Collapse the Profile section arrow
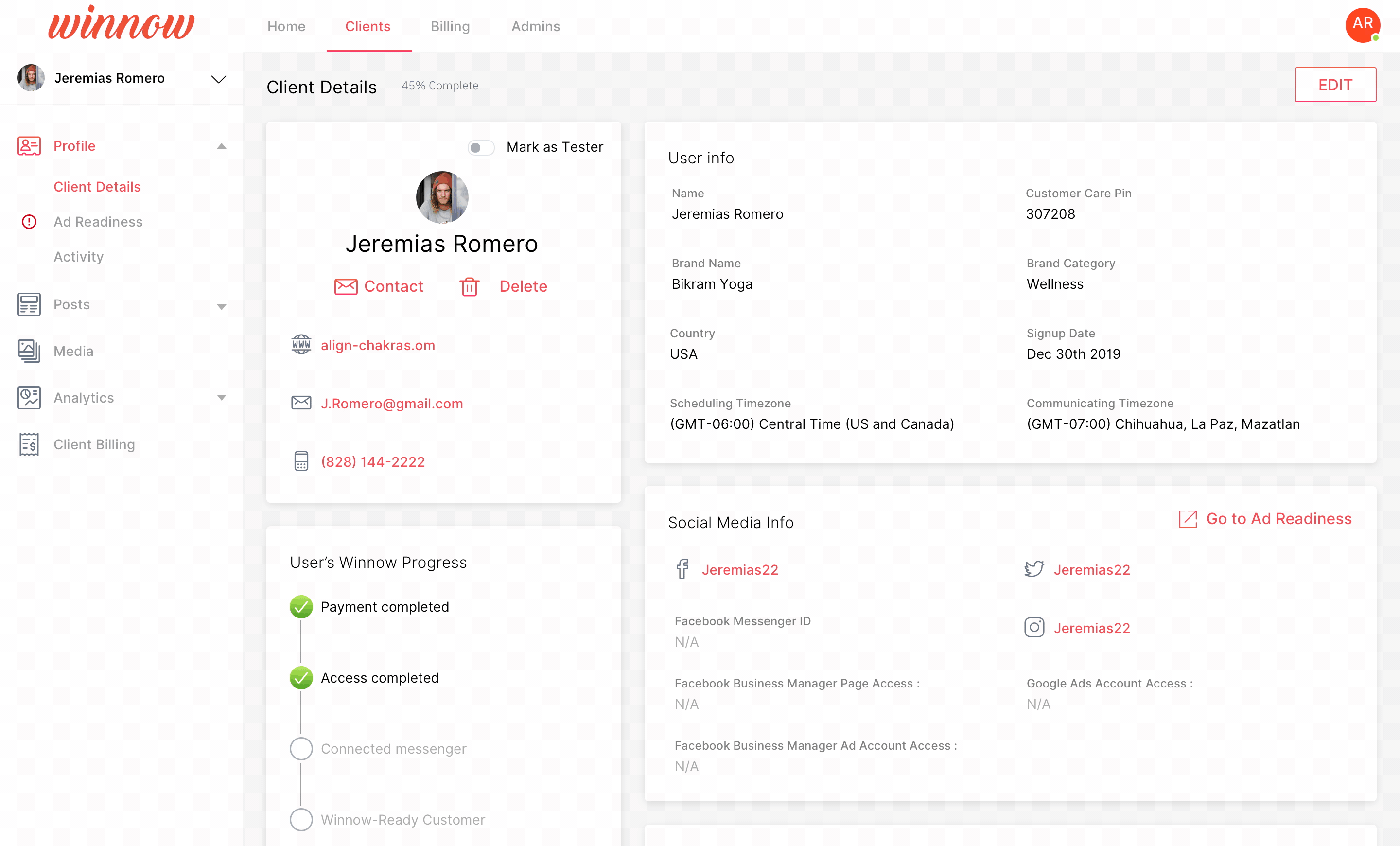 [222, 146]
